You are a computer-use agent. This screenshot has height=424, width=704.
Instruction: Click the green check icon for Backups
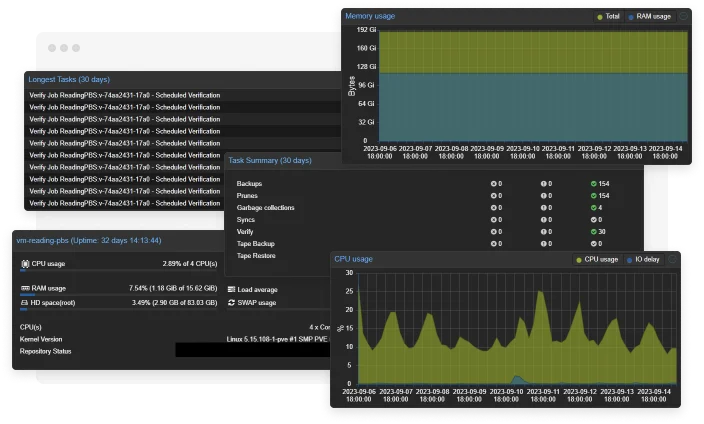pos(593,184)
